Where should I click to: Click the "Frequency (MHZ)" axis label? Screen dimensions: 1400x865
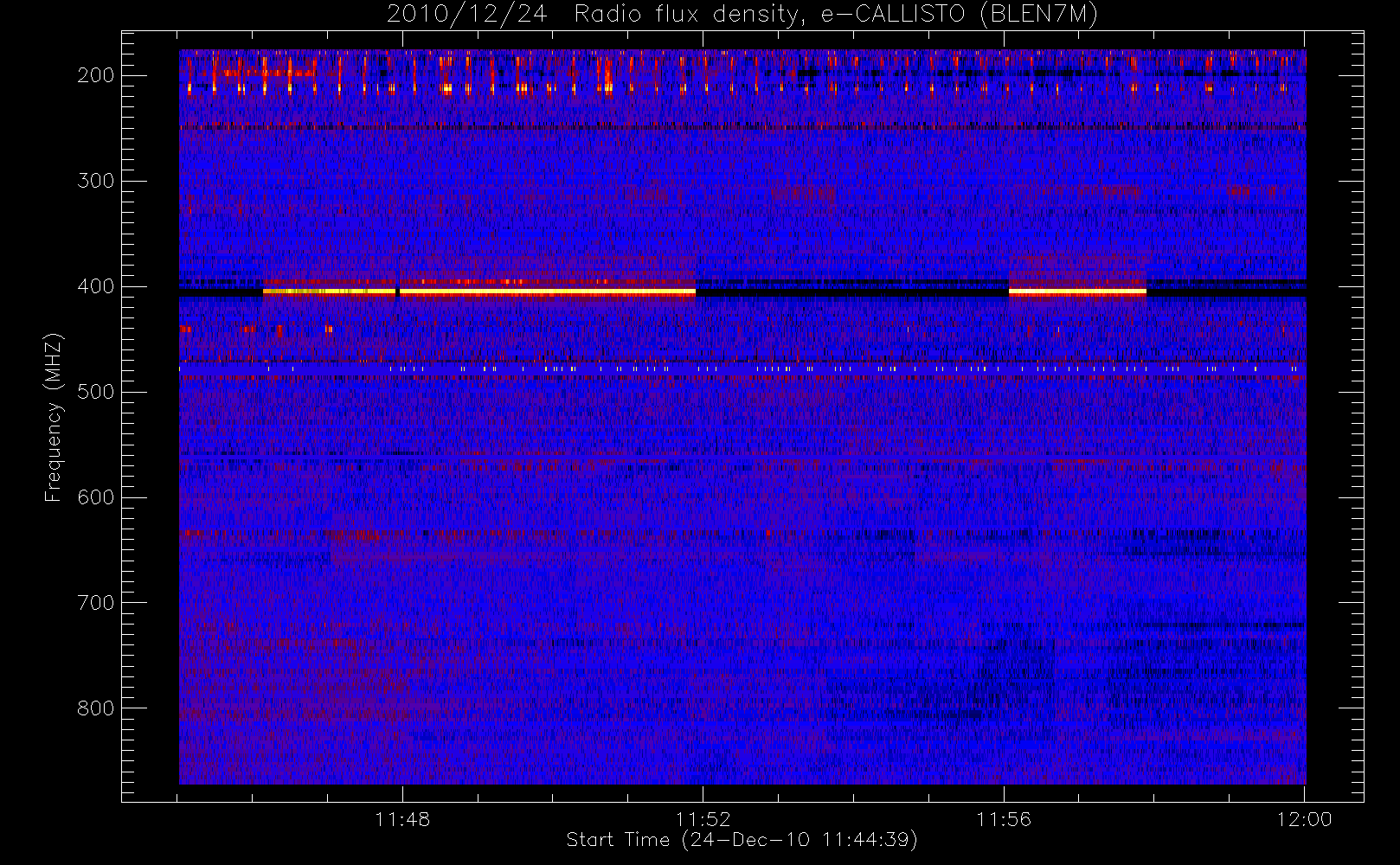pyautogui.click(x=54, y=417)
